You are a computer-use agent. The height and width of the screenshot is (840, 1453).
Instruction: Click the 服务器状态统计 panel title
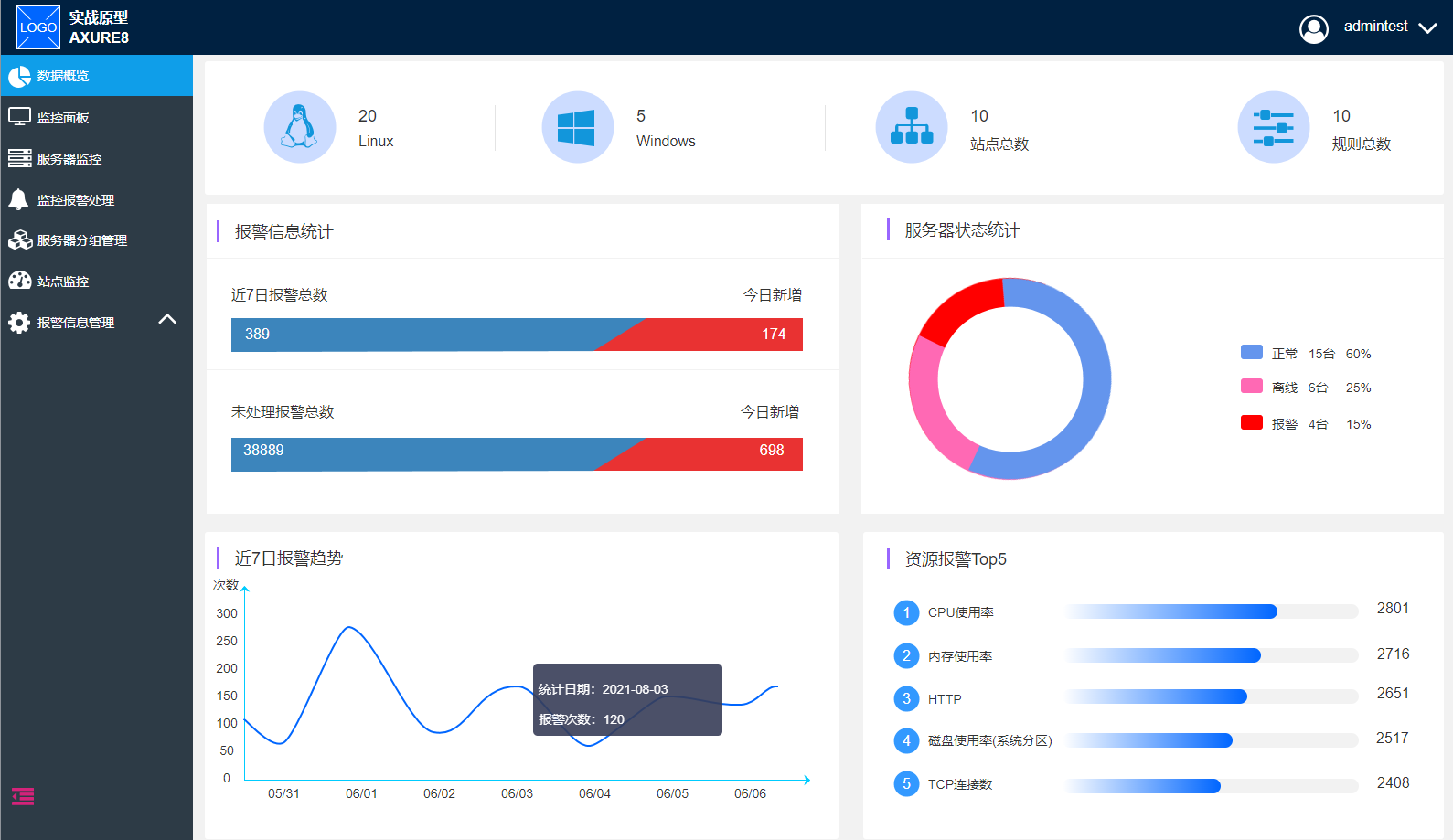[962, 230]
